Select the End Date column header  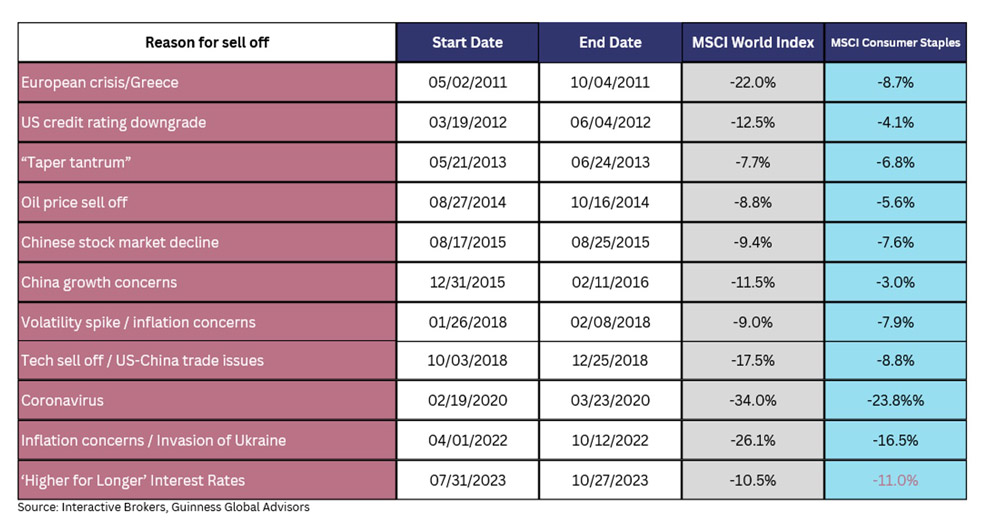point(610,43)
